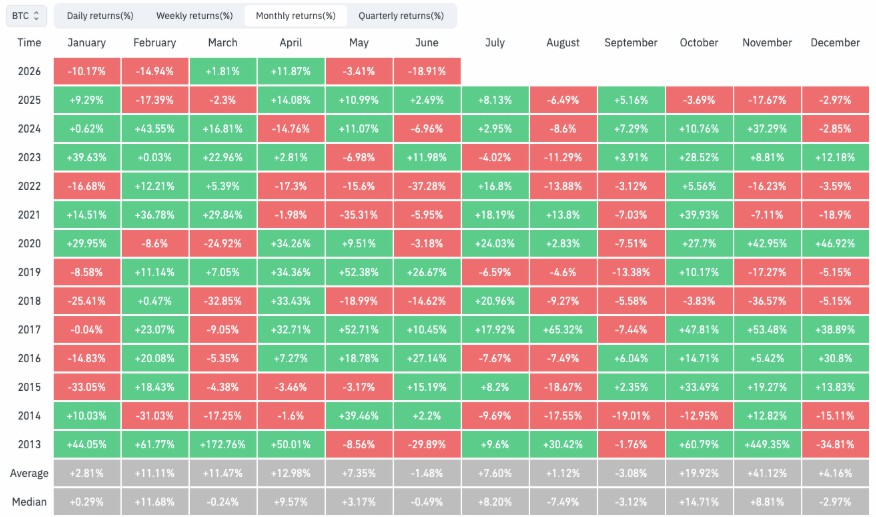Open the BTC coin selector dropdown

click(x=26, y=16)
